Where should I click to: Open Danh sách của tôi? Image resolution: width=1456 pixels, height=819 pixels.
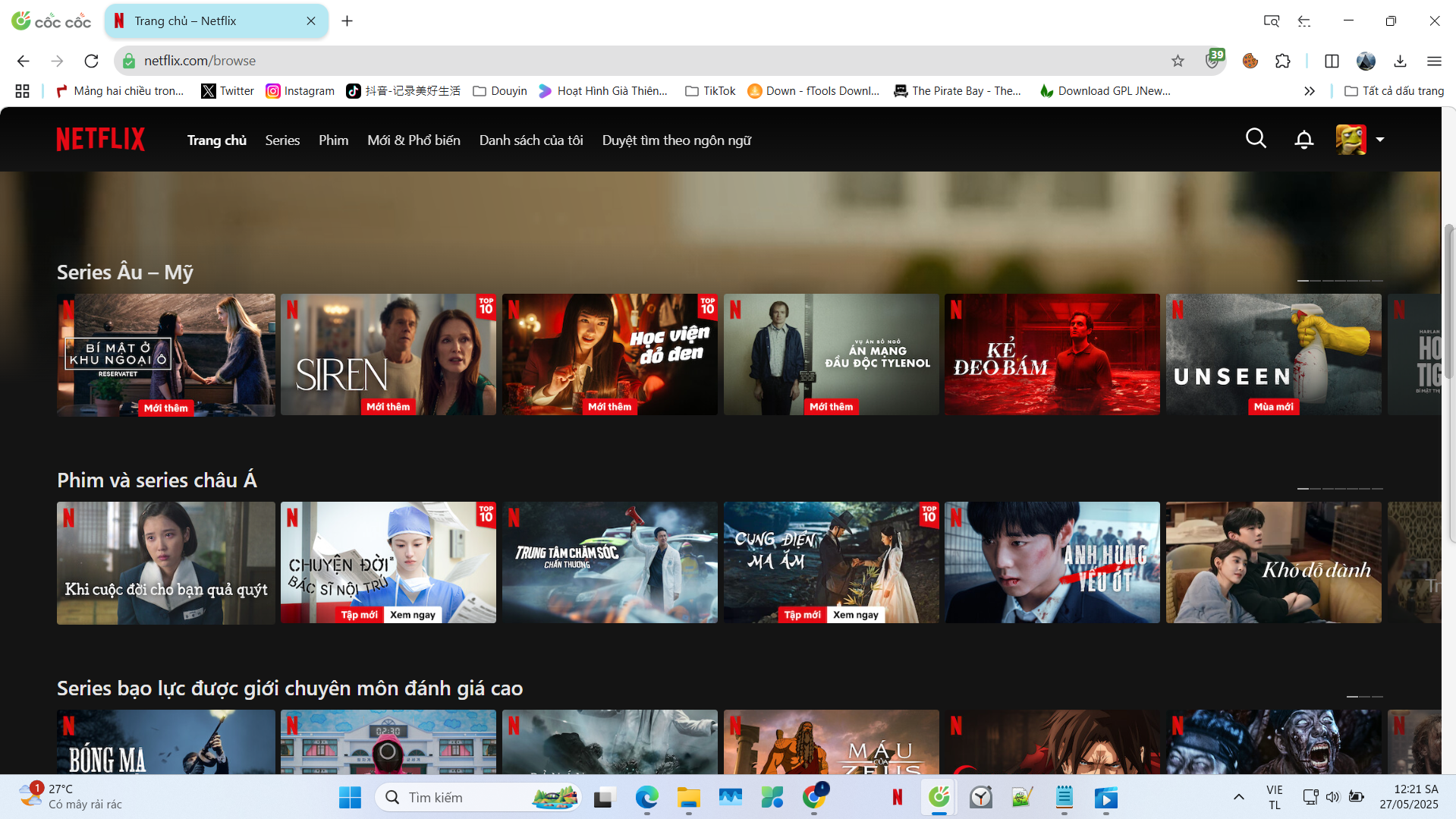coord(531,140)
